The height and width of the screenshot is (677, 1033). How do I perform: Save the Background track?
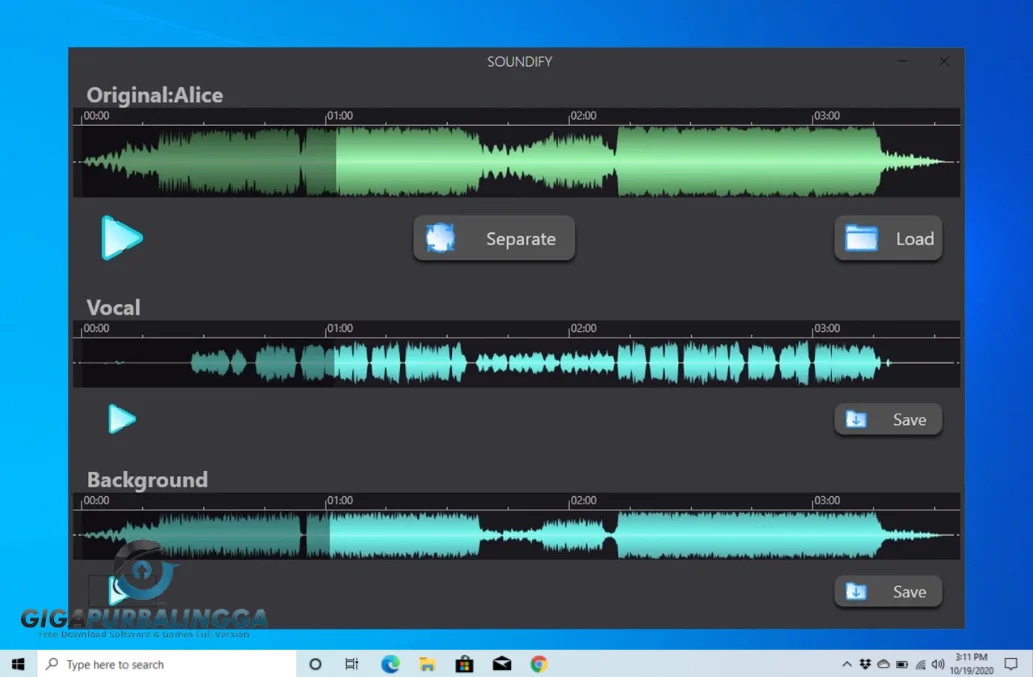(x=888, y=591)
